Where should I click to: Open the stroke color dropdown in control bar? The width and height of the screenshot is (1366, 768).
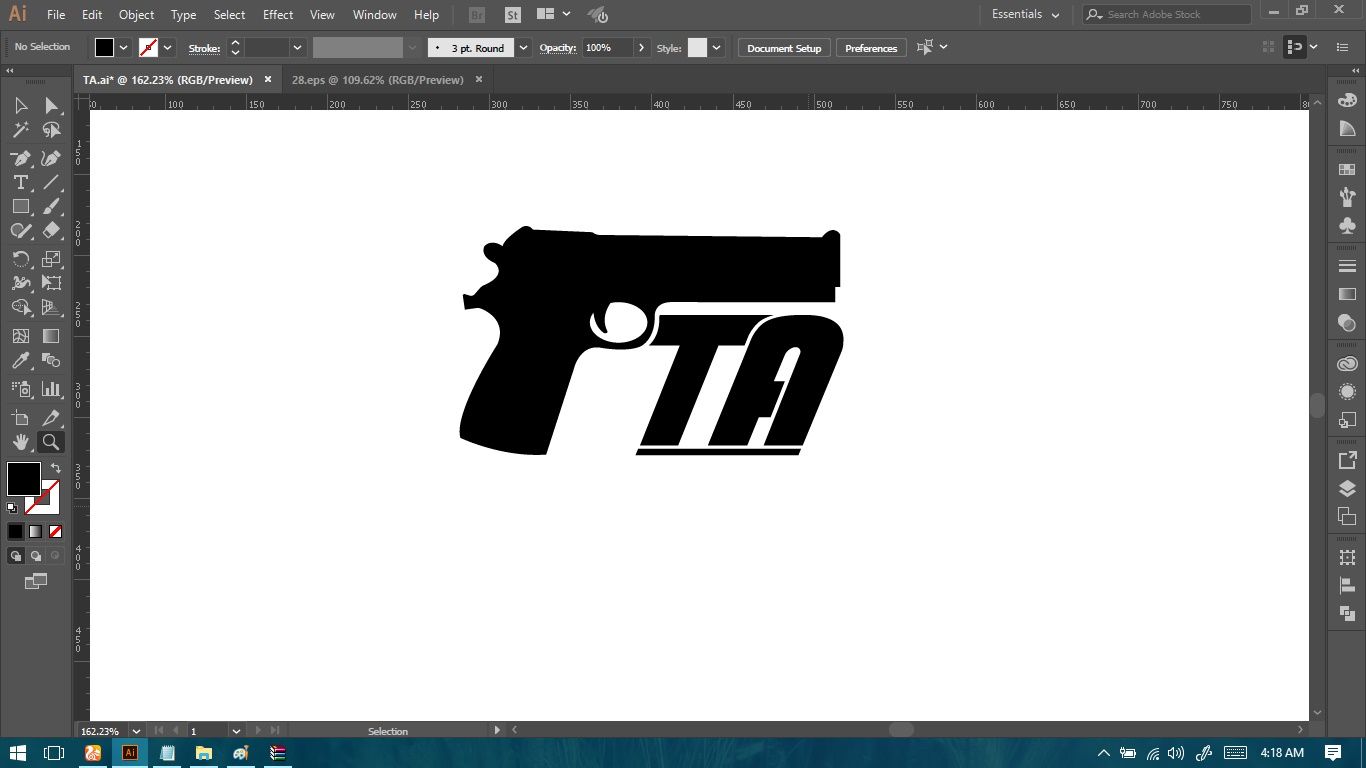point(168,48)
